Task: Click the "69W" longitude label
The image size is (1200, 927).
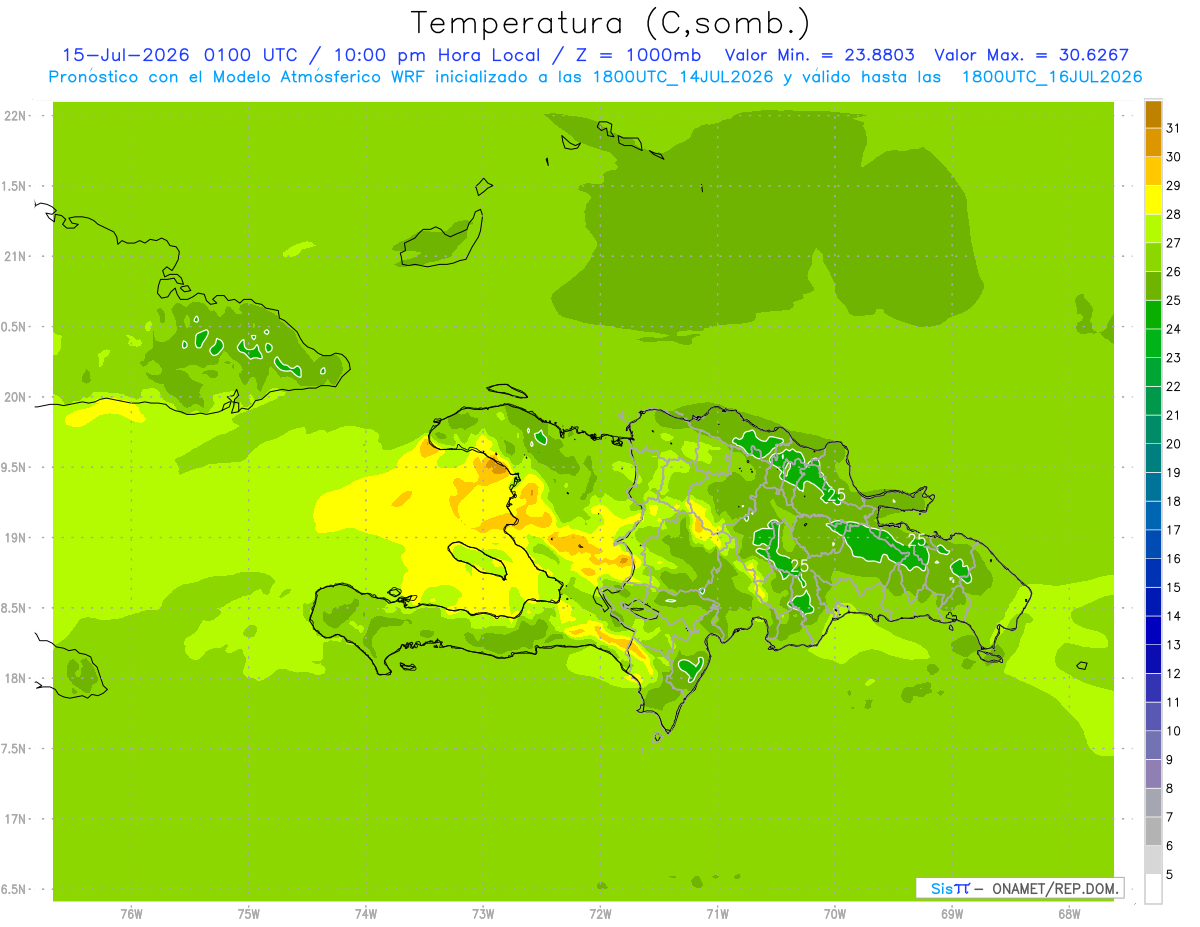Action: [x=952, y=913]
